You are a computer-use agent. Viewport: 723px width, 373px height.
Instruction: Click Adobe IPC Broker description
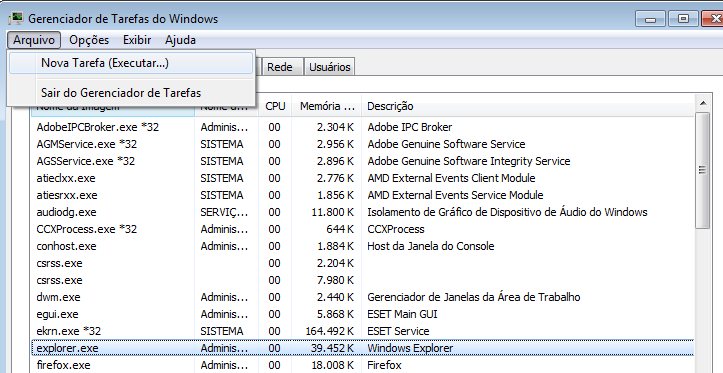point(409,127)
